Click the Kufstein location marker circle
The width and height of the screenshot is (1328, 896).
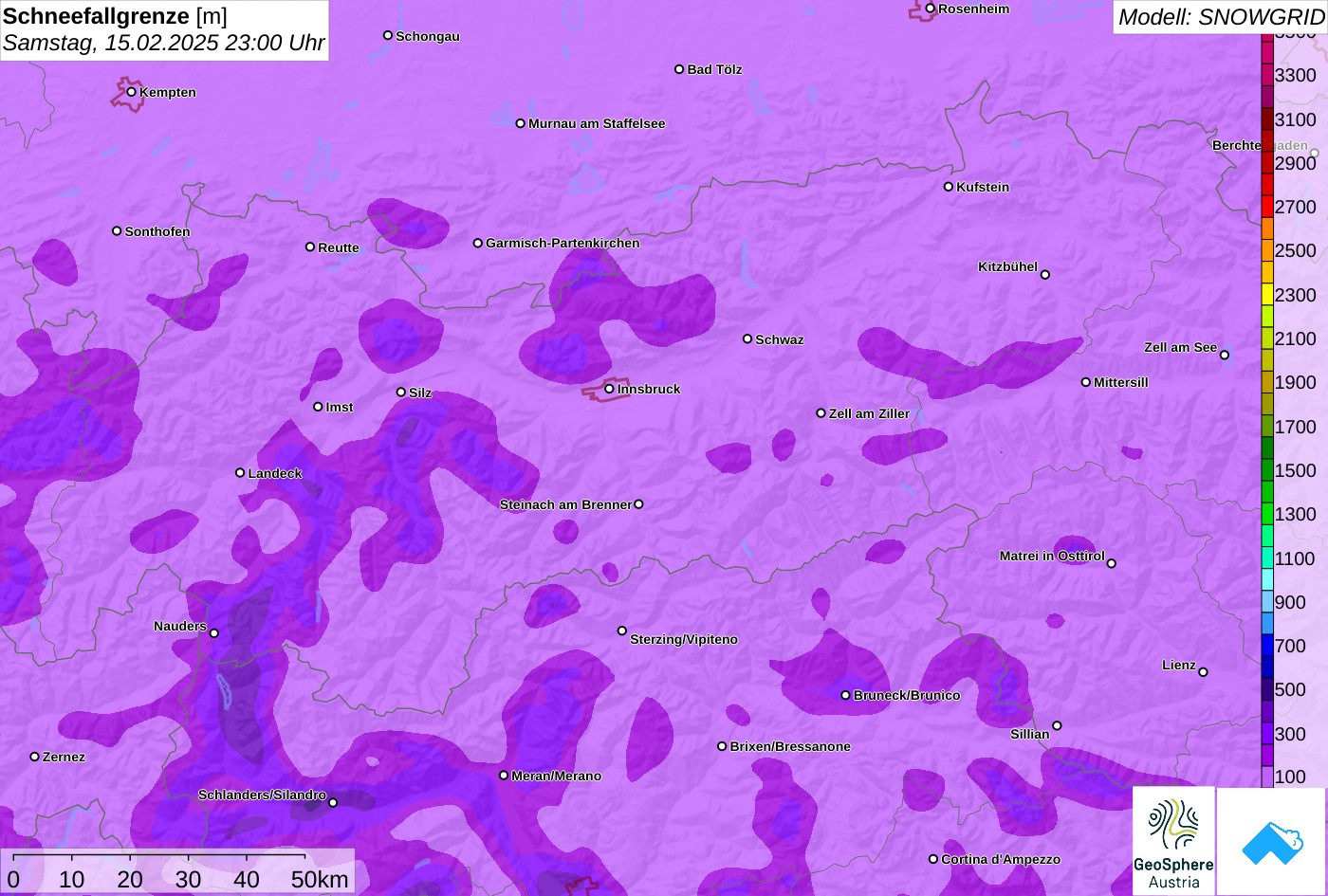point(949,187)
